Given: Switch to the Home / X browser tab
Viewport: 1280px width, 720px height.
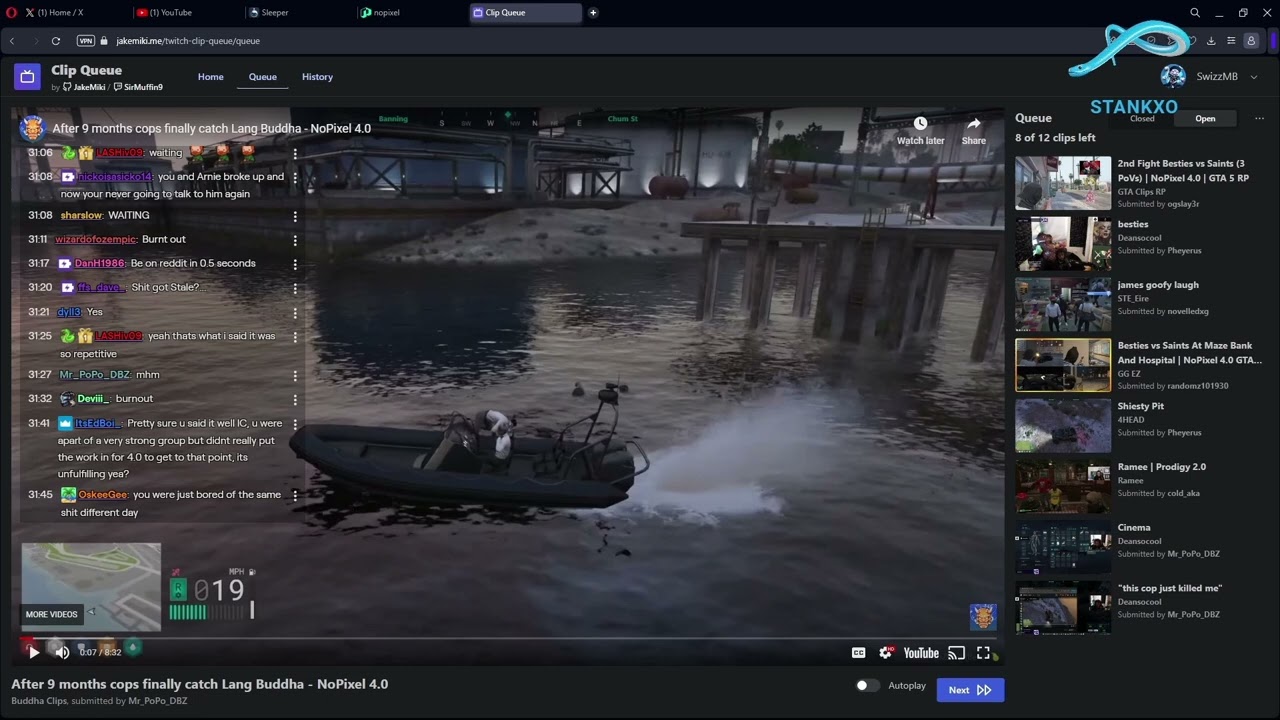Looking at the screenshot, I should [65, 13].
